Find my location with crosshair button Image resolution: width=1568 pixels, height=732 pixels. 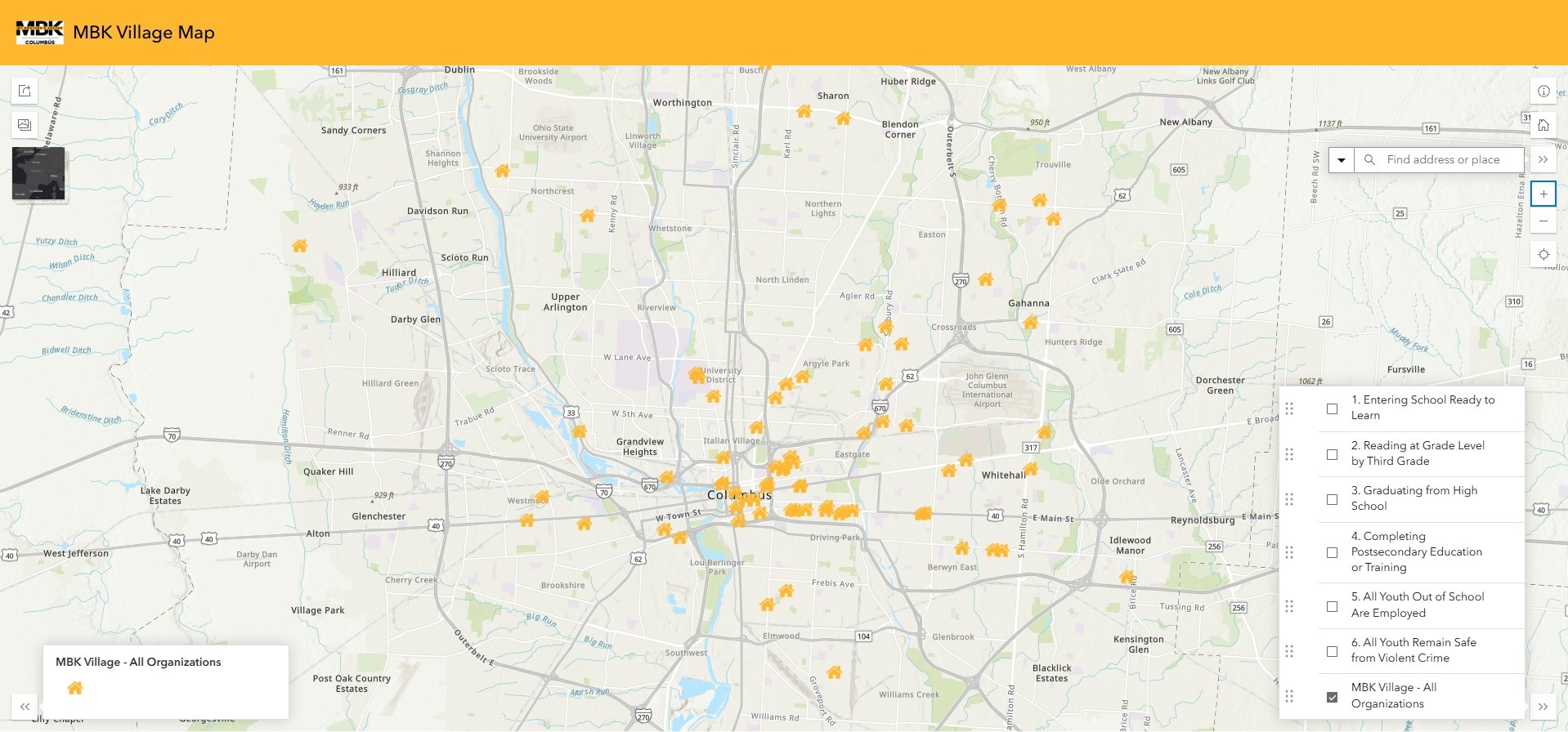1543,254
